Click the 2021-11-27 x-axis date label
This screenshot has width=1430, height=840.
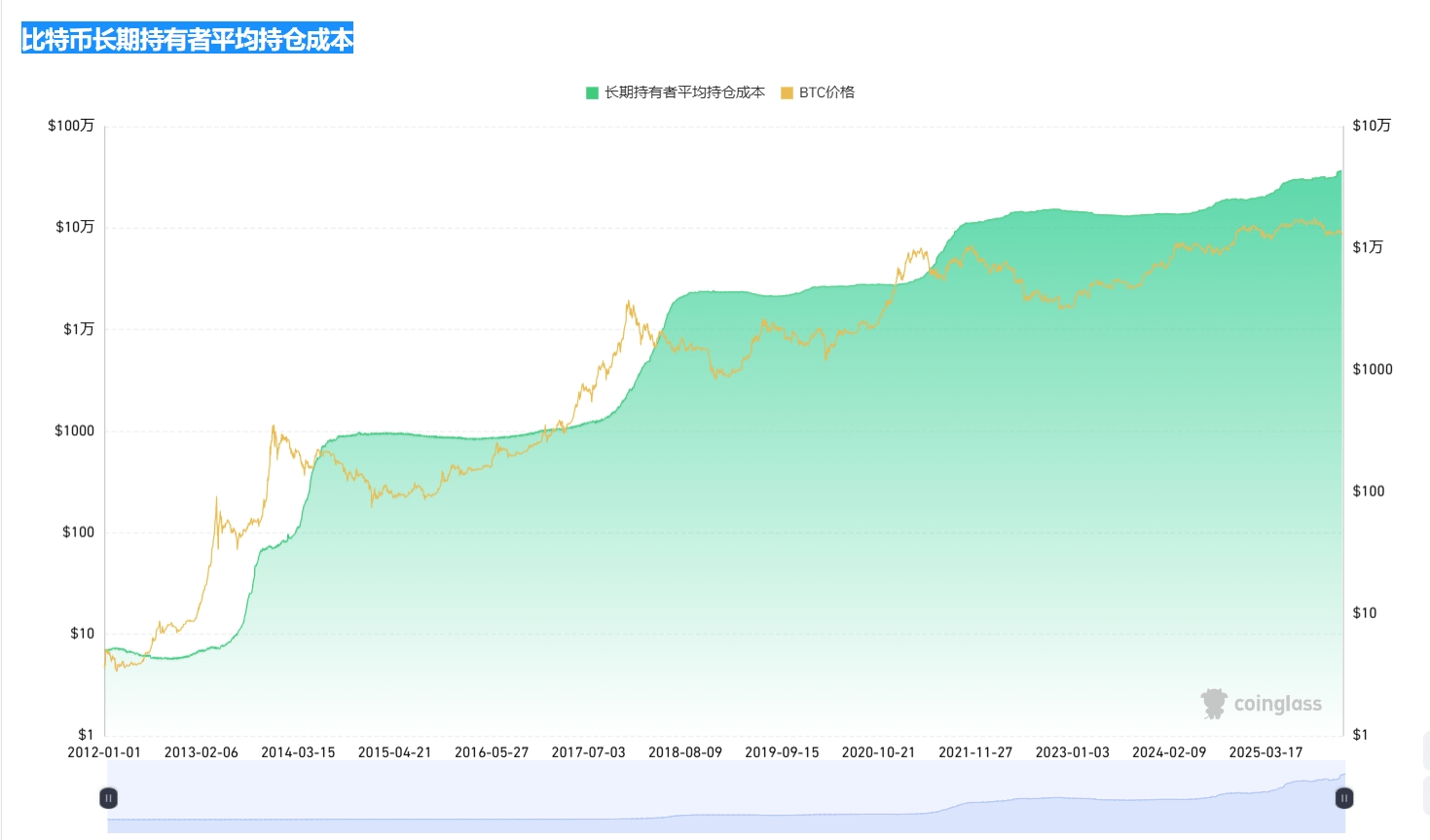coord(975,752)
